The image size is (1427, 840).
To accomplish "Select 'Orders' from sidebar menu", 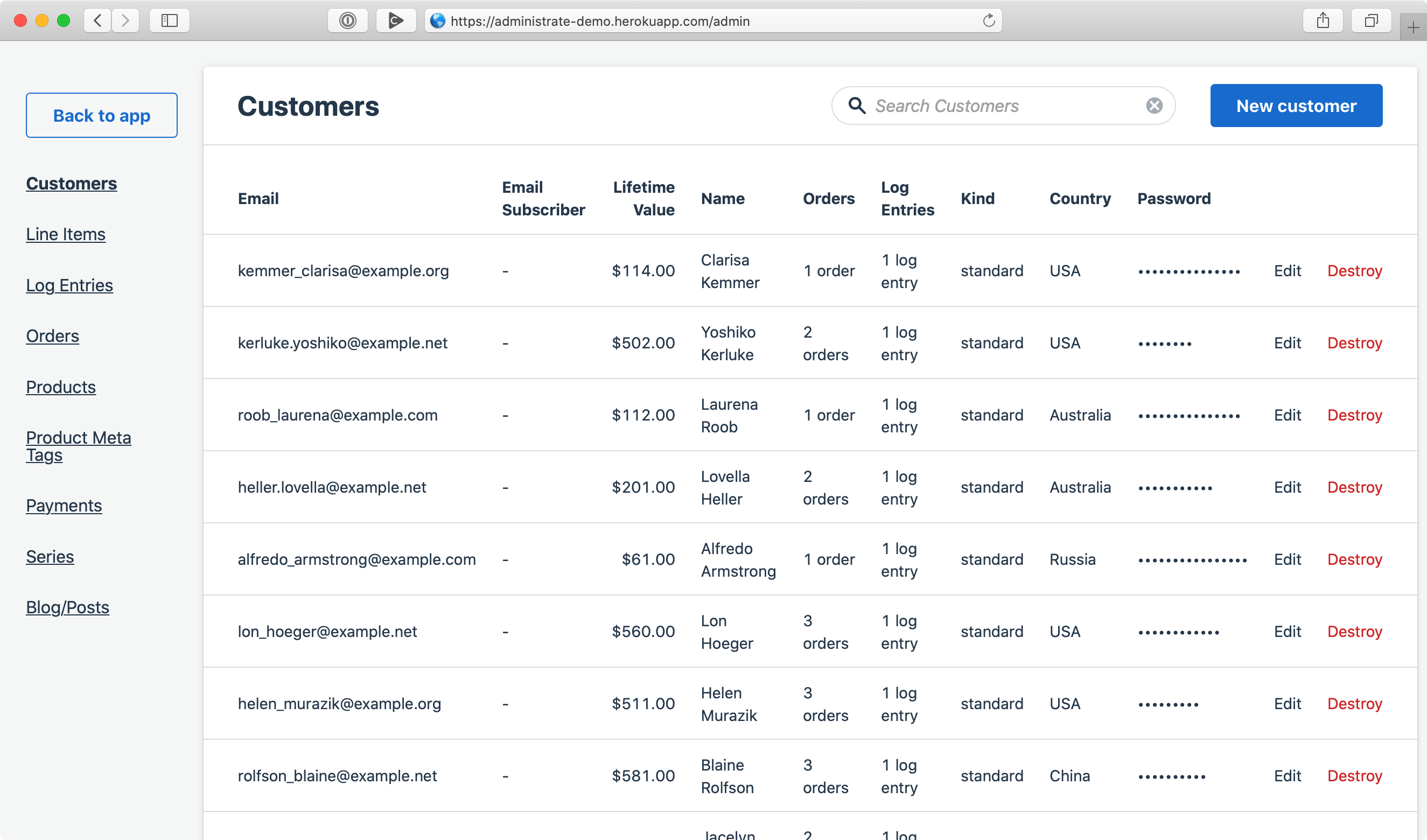I will coord(53,336).
